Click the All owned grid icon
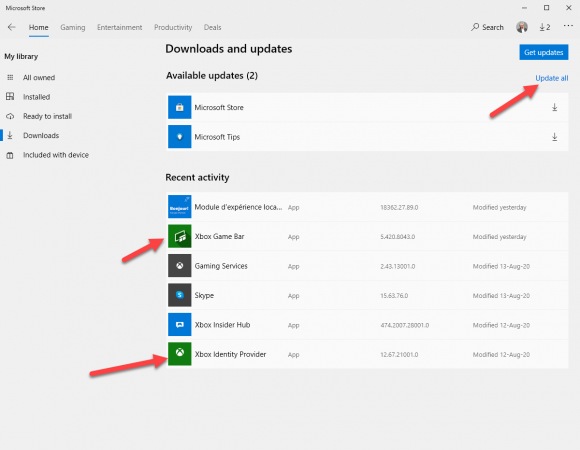This screenshot has width=580, height=450. [x=10, y=77]
